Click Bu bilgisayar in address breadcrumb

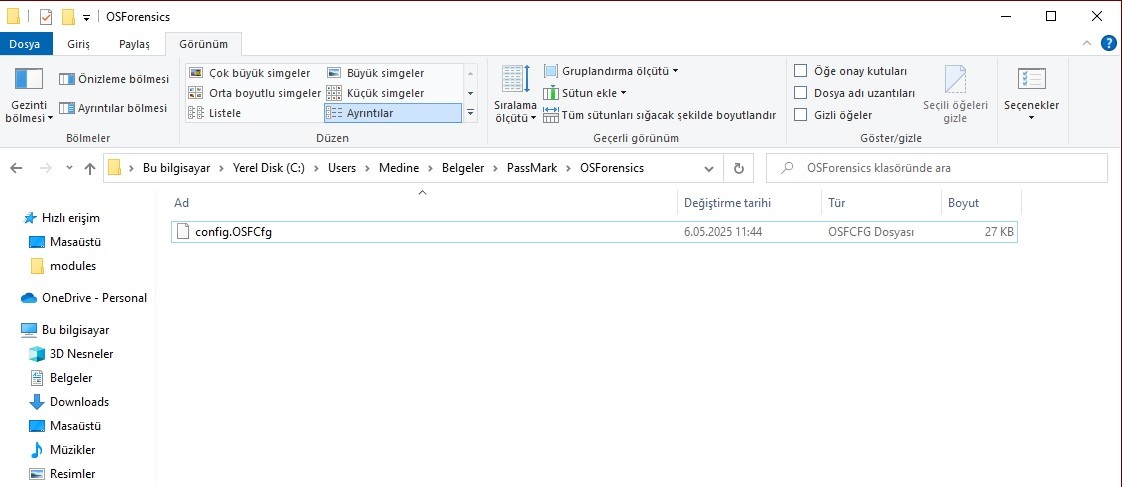pos(177,169)
